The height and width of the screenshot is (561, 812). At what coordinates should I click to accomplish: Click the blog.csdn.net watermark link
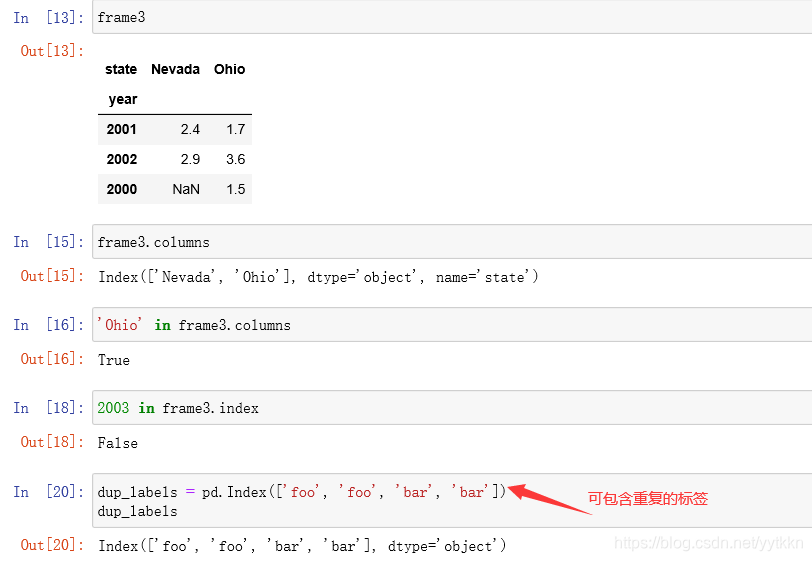pyautogui.click(x=709, y=543)
